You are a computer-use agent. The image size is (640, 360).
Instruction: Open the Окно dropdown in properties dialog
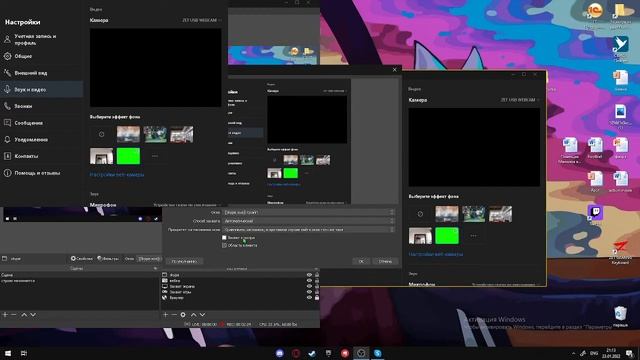tap(309, 212)
